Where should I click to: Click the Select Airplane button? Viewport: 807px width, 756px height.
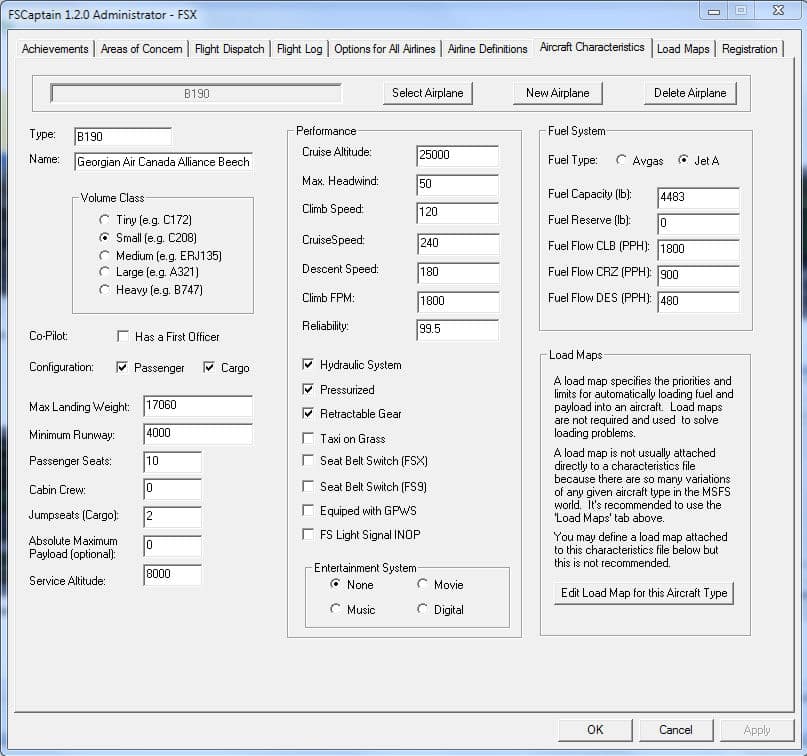coord(428,93)
